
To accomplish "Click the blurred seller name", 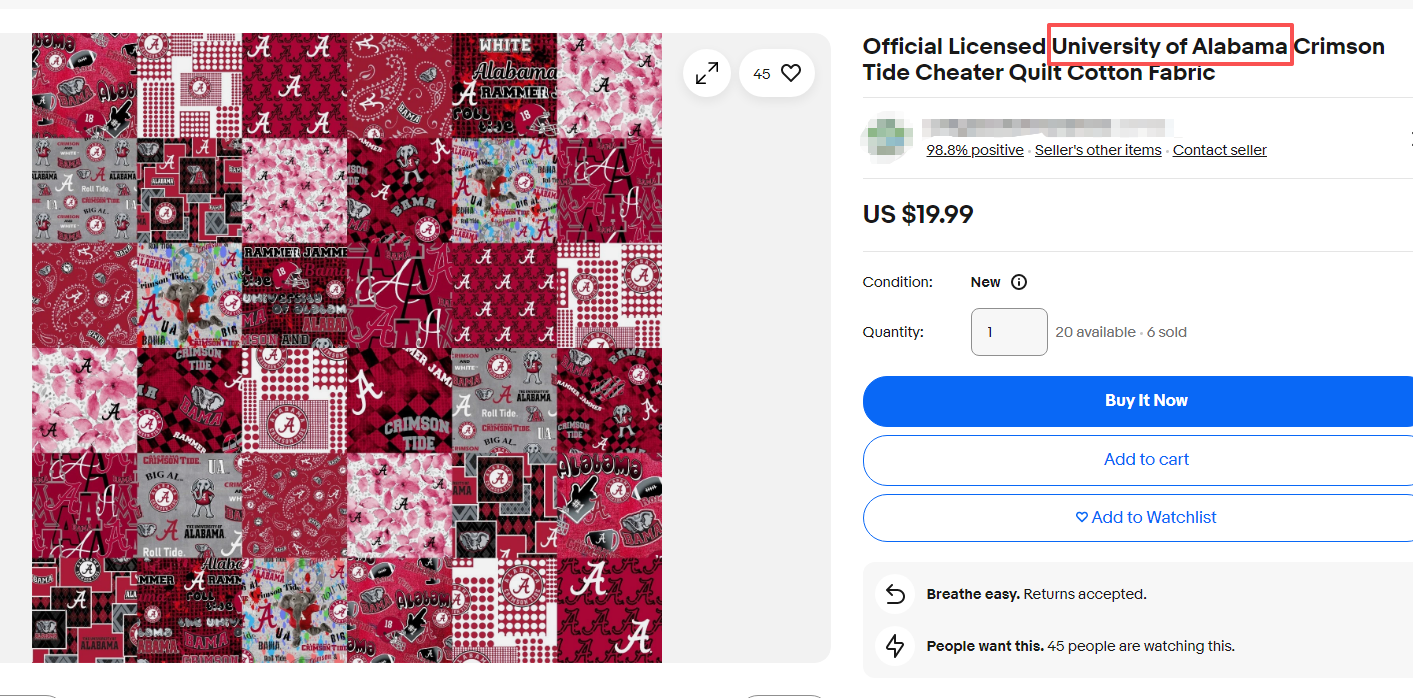I will pos(1045,127).
